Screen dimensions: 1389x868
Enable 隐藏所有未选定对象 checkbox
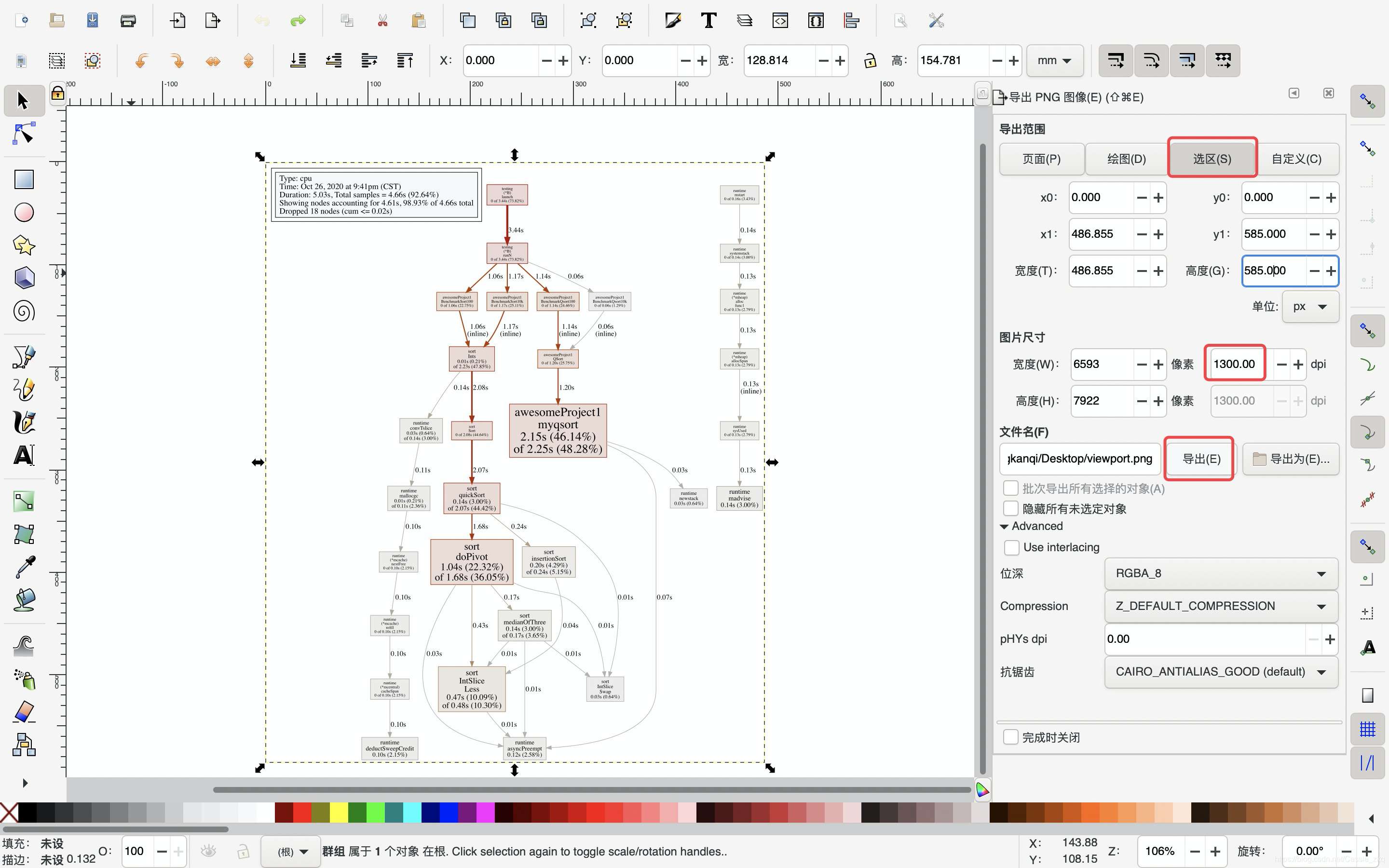(1010, 509)
